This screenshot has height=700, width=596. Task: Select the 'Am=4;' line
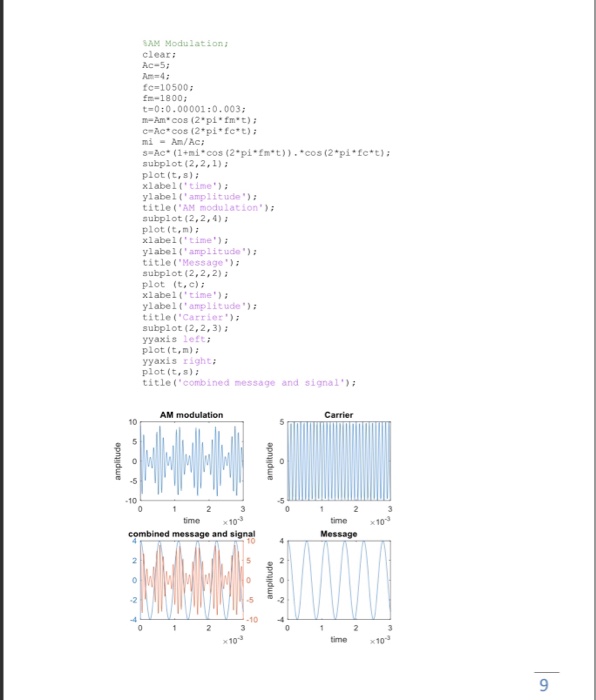coord(156,76)
